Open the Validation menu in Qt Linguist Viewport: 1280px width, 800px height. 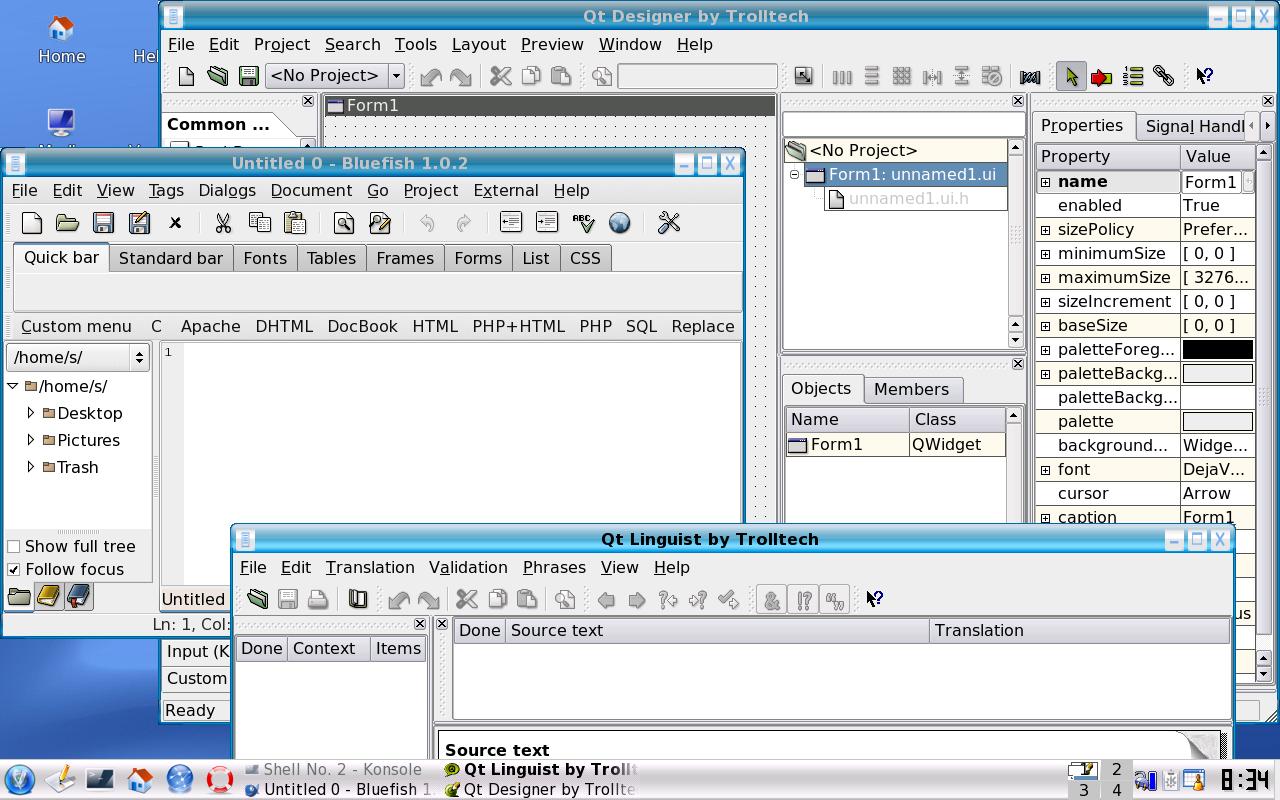pos(468,567)
